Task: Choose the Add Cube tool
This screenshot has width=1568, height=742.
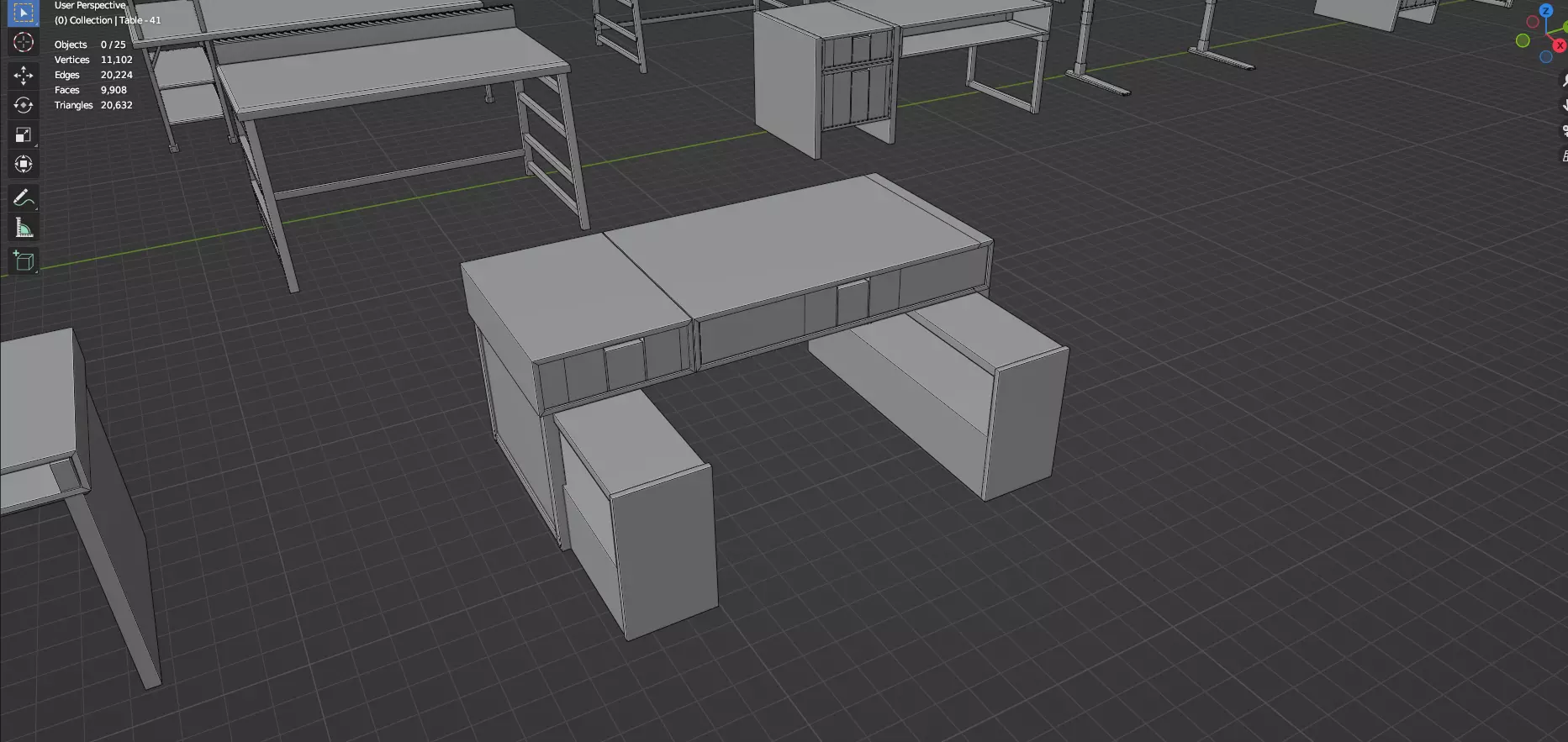Action: click(x=23, y=261)
